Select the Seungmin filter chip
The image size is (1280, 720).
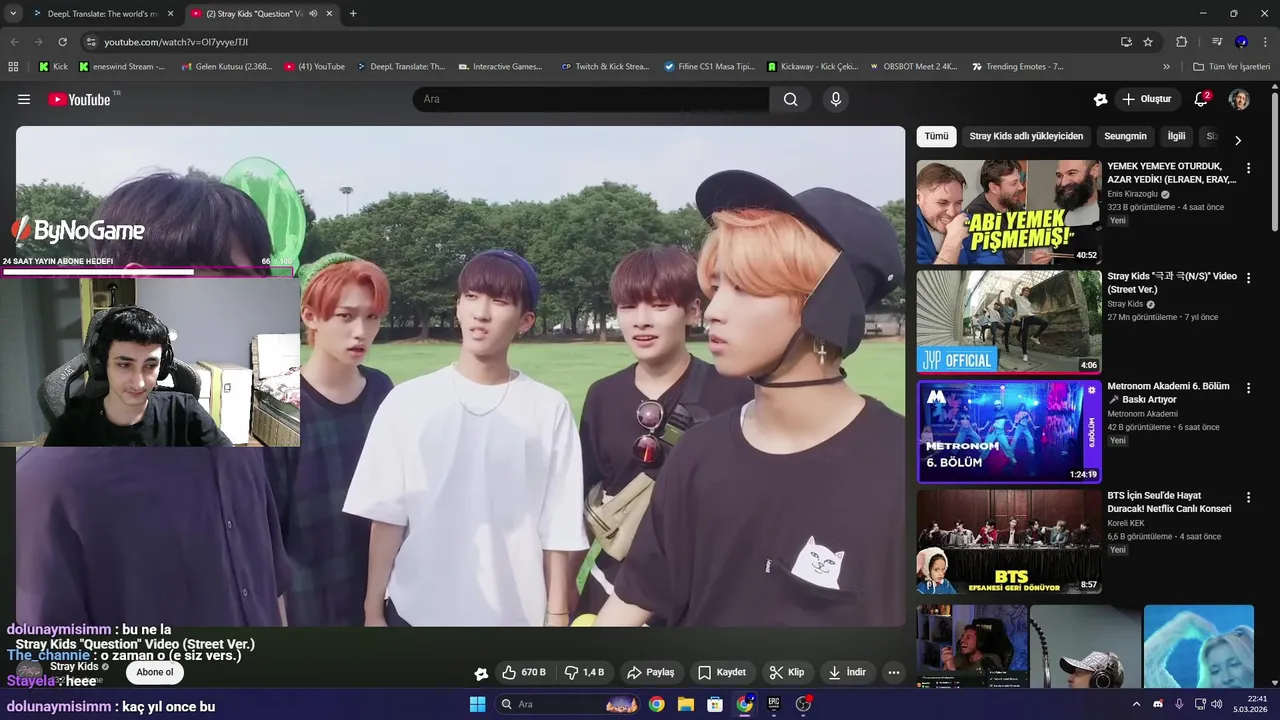(1125, 136)
